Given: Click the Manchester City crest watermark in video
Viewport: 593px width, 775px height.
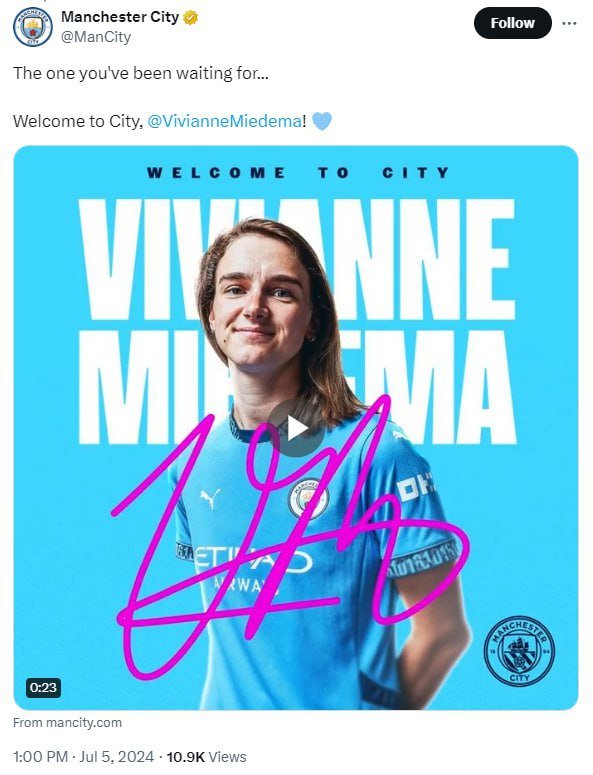Looking at the screenshot, I should click(x=519, y=651).
